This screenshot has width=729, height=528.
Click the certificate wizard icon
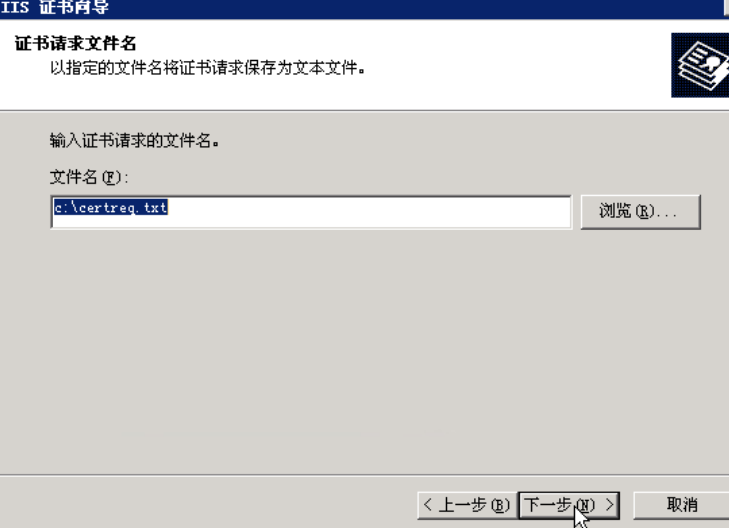click(700, 65)
